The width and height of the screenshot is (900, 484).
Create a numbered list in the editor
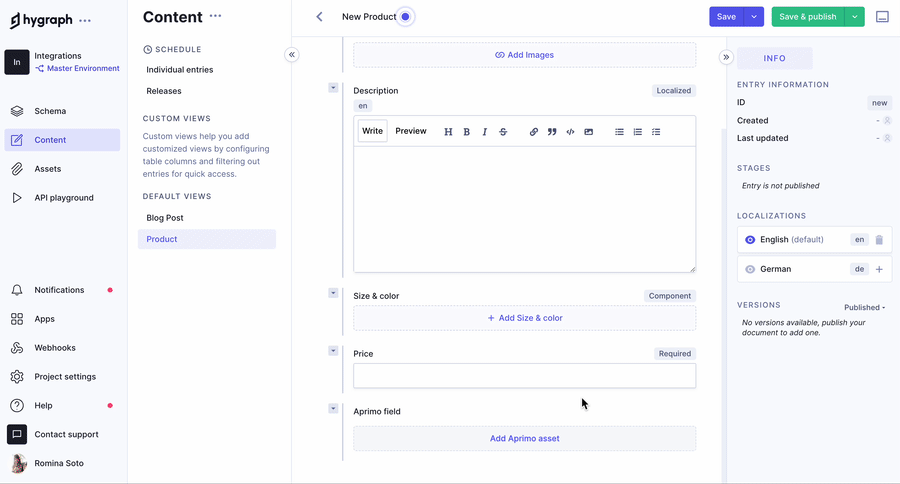tap(638, 132)
